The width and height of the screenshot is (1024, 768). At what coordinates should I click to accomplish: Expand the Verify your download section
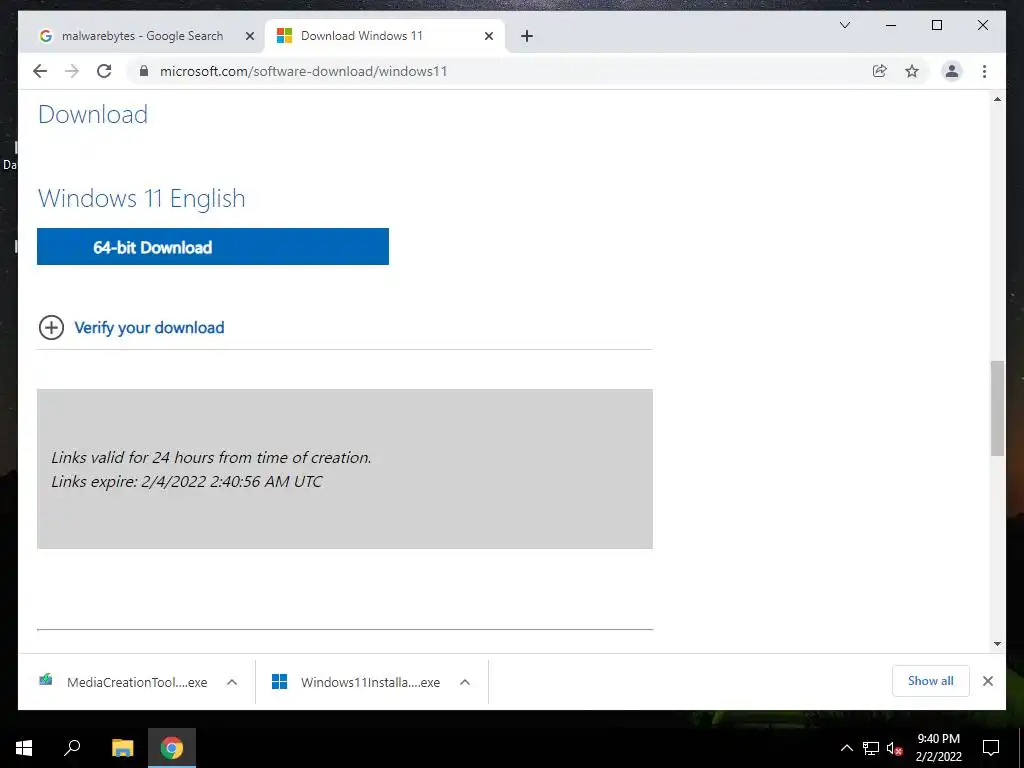pos(52,328)
